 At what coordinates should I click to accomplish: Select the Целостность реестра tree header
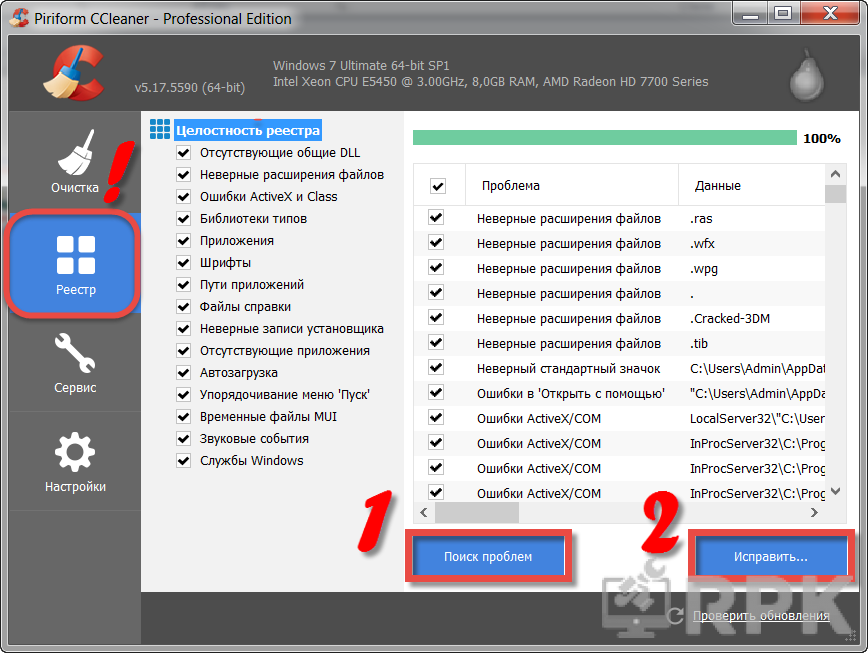click(247, 131)
